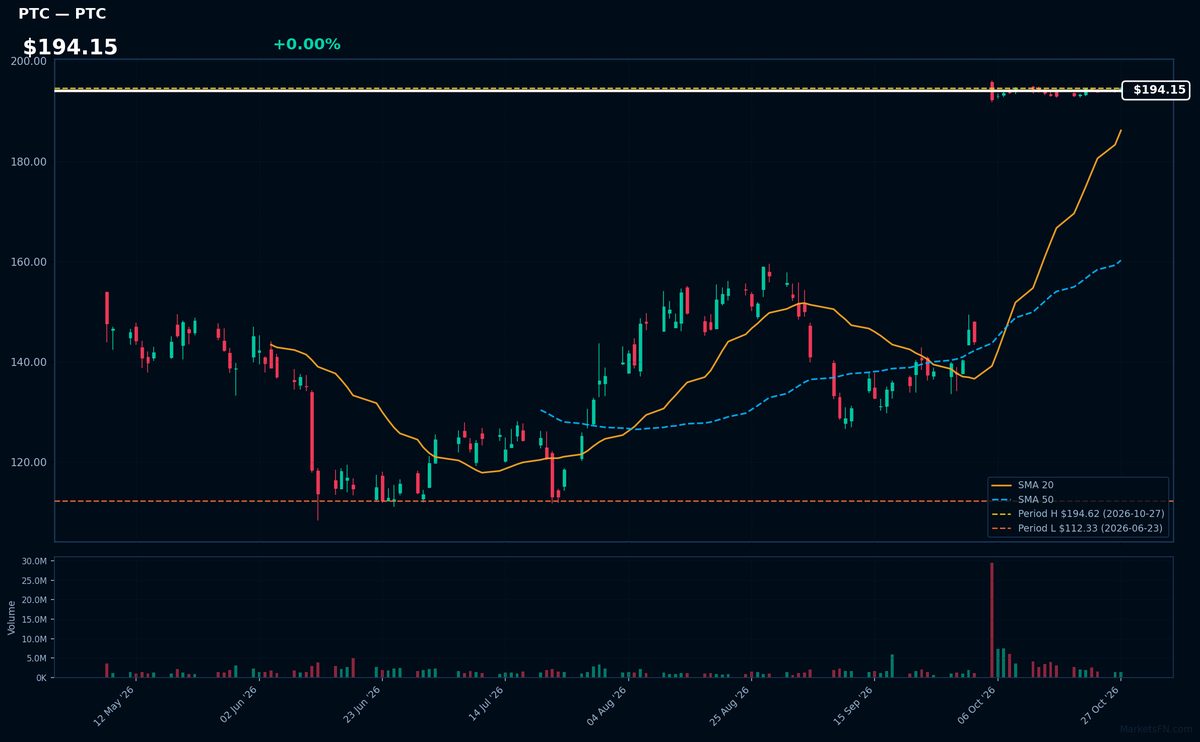The image size is (1200, 742).
Task: Click the 20.0M volume axis label
Action: (33, 600)
